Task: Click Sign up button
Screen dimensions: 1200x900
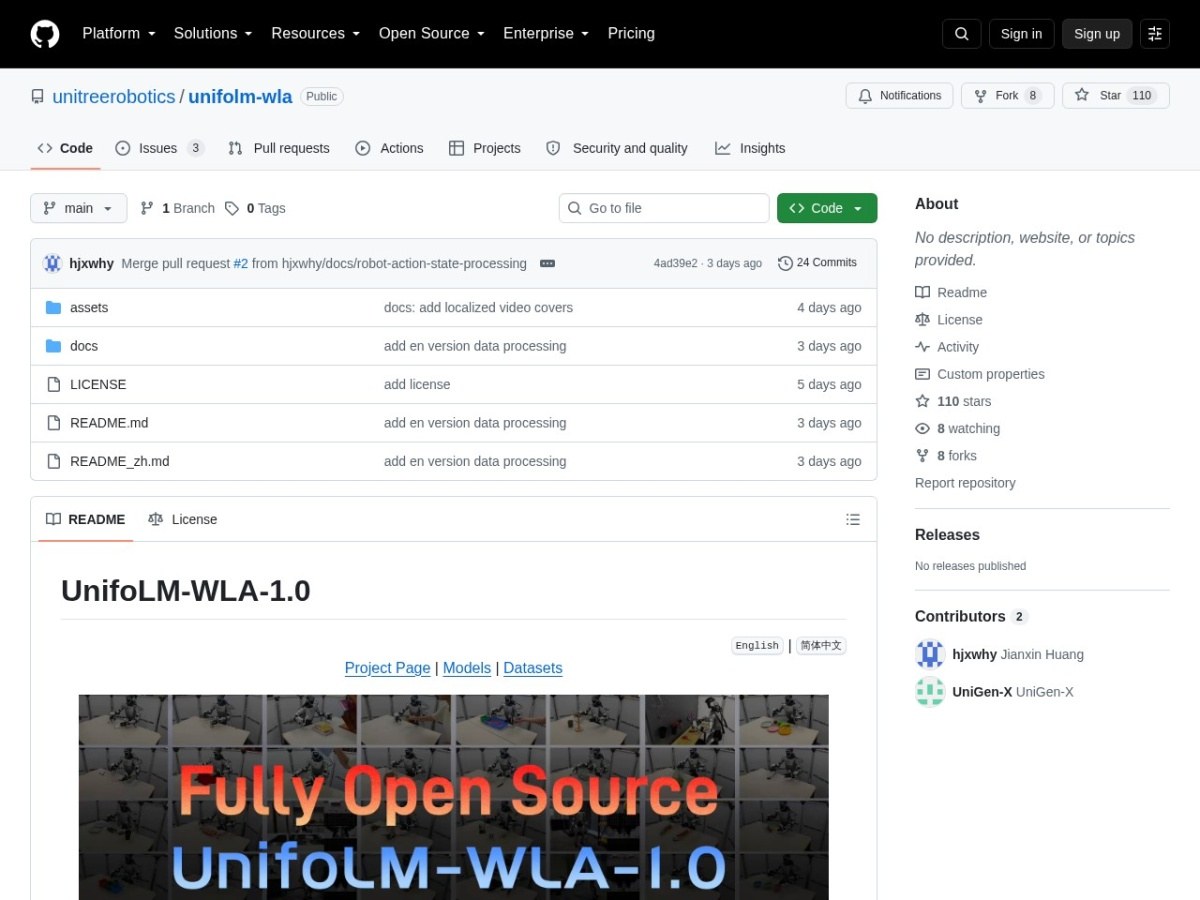Action: [1097, 34]
